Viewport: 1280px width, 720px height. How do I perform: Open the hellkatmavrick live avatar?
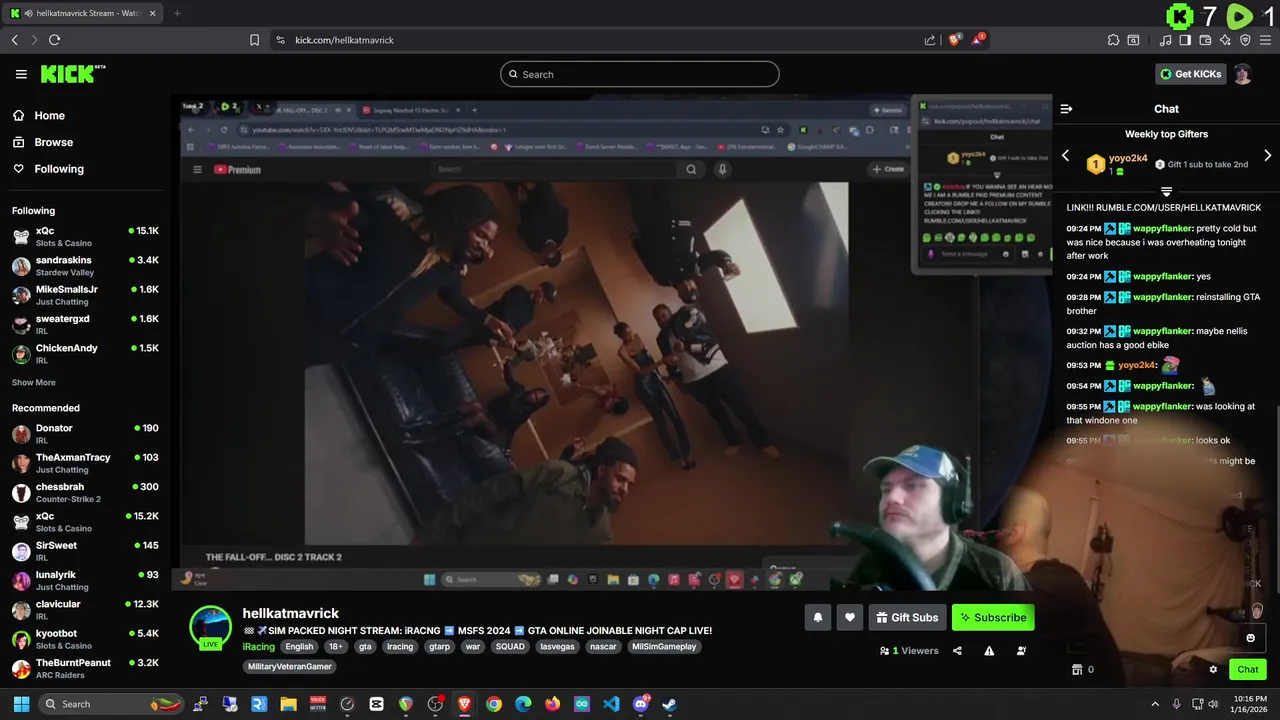211,628
